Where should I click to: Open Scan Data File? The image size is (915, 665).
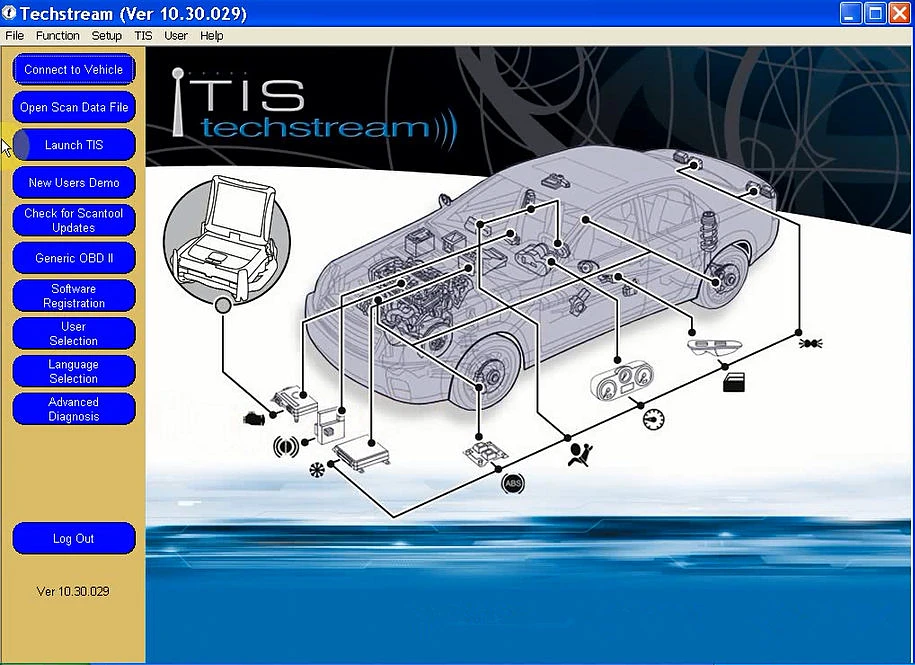(74, 107)
